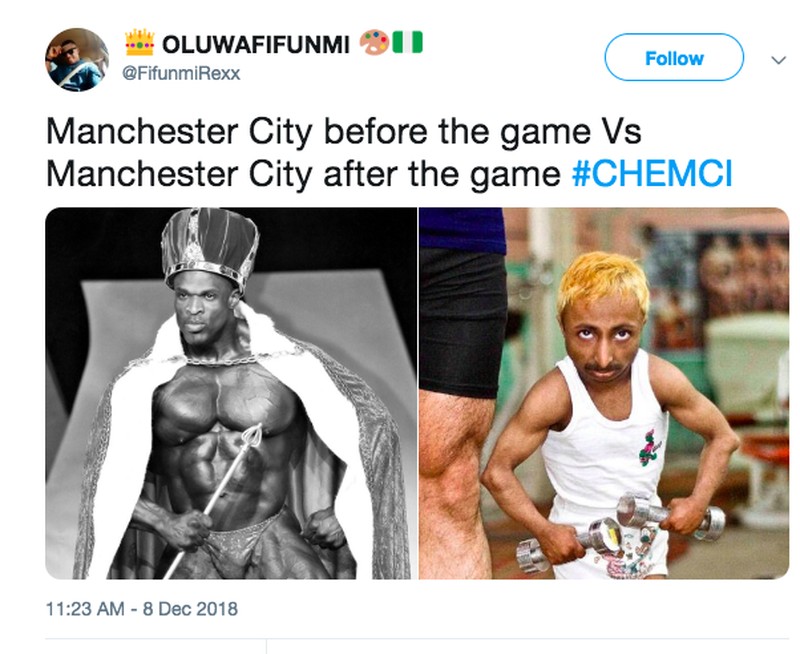
Task: Click the 11:23 AM tweet timestamp
Action: coord(85,609)
